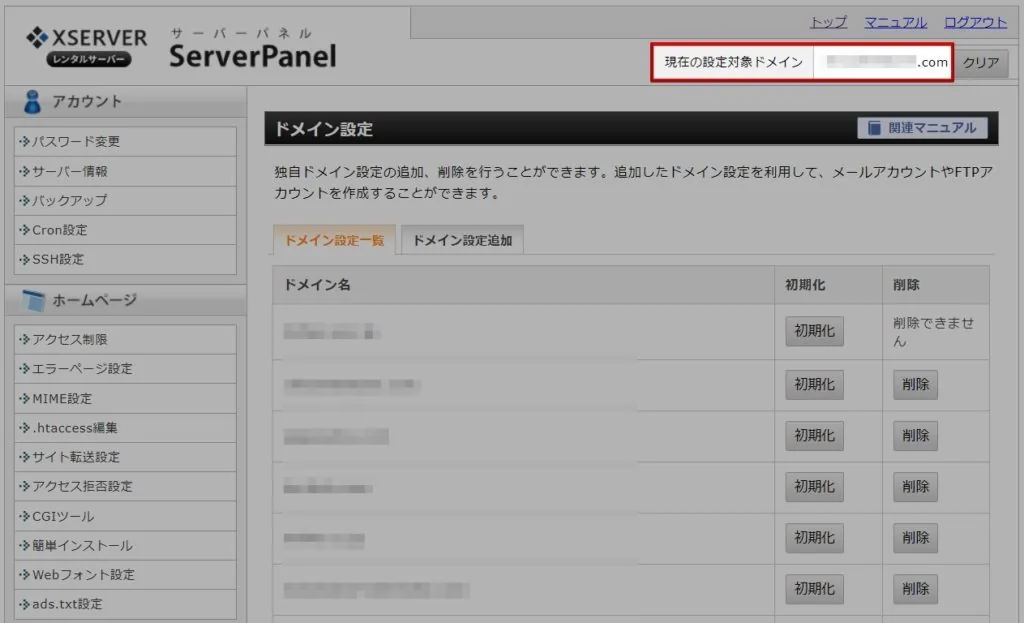
Task: Open アクセス拒否設定 menu item
Action: [125, 487]
